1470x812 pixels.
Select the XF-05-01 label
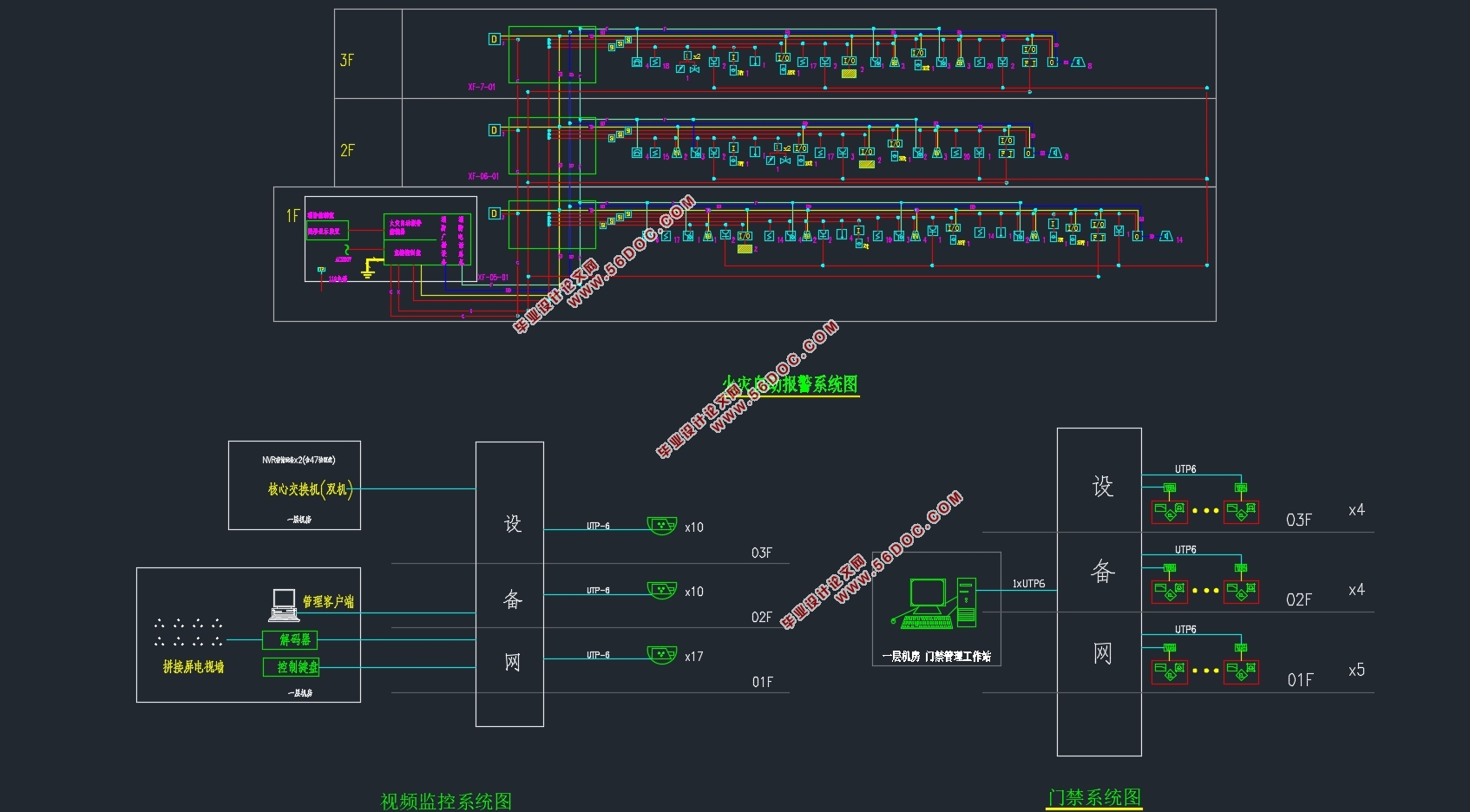[x=493, y=278]
